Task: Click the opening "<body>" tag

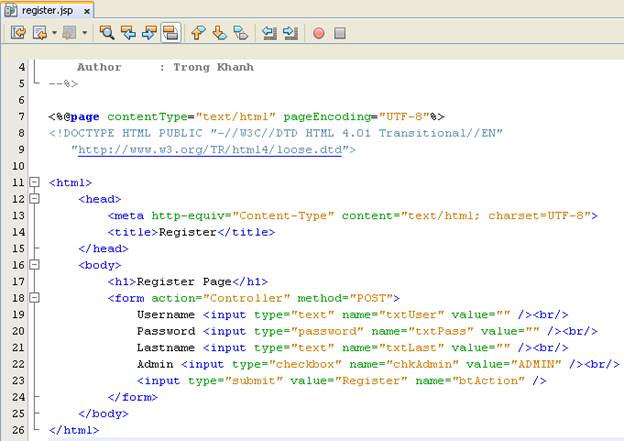Action: 100,265
